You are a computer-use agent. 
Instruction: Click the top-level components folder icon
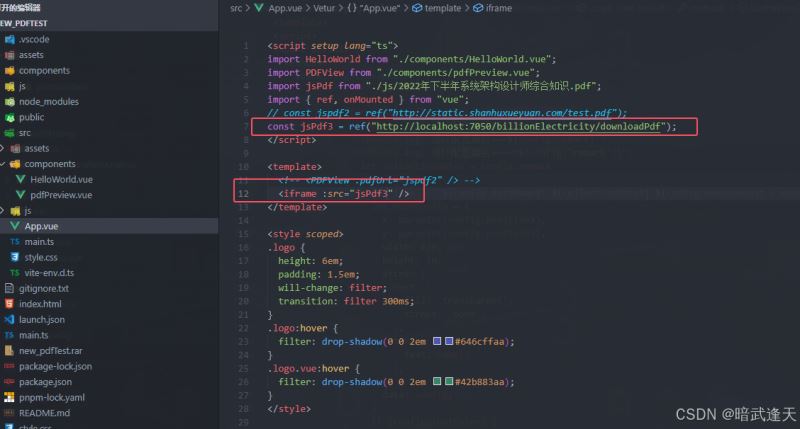click(9, 70)
